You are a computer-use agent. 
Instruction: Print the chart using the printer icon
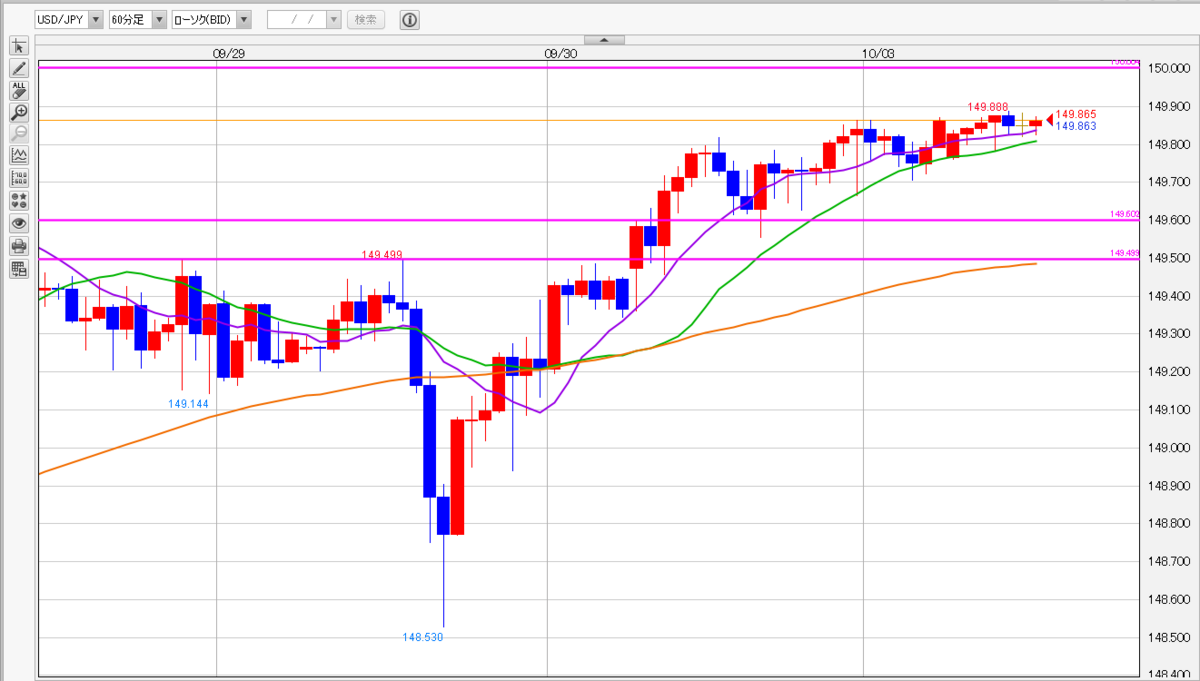pos(19,246)
